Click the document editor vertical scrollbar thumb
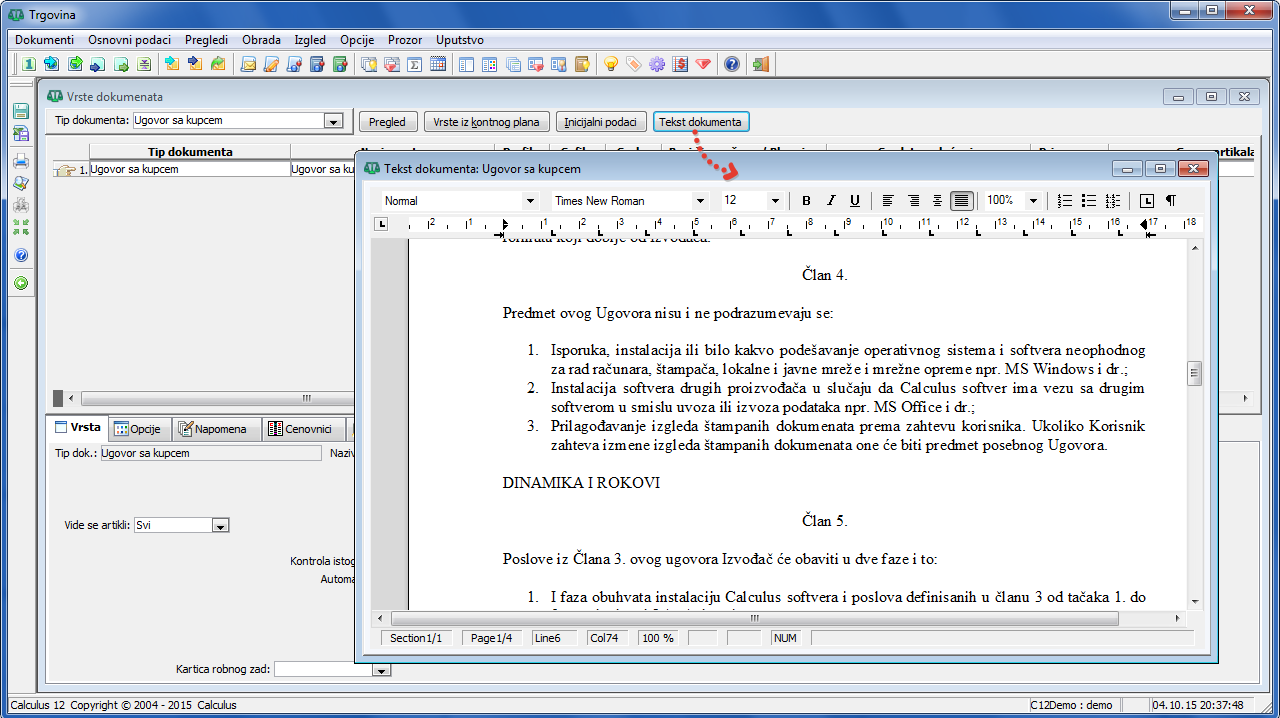Screen dimensions: 1280x718 (x=1193, y=373)
